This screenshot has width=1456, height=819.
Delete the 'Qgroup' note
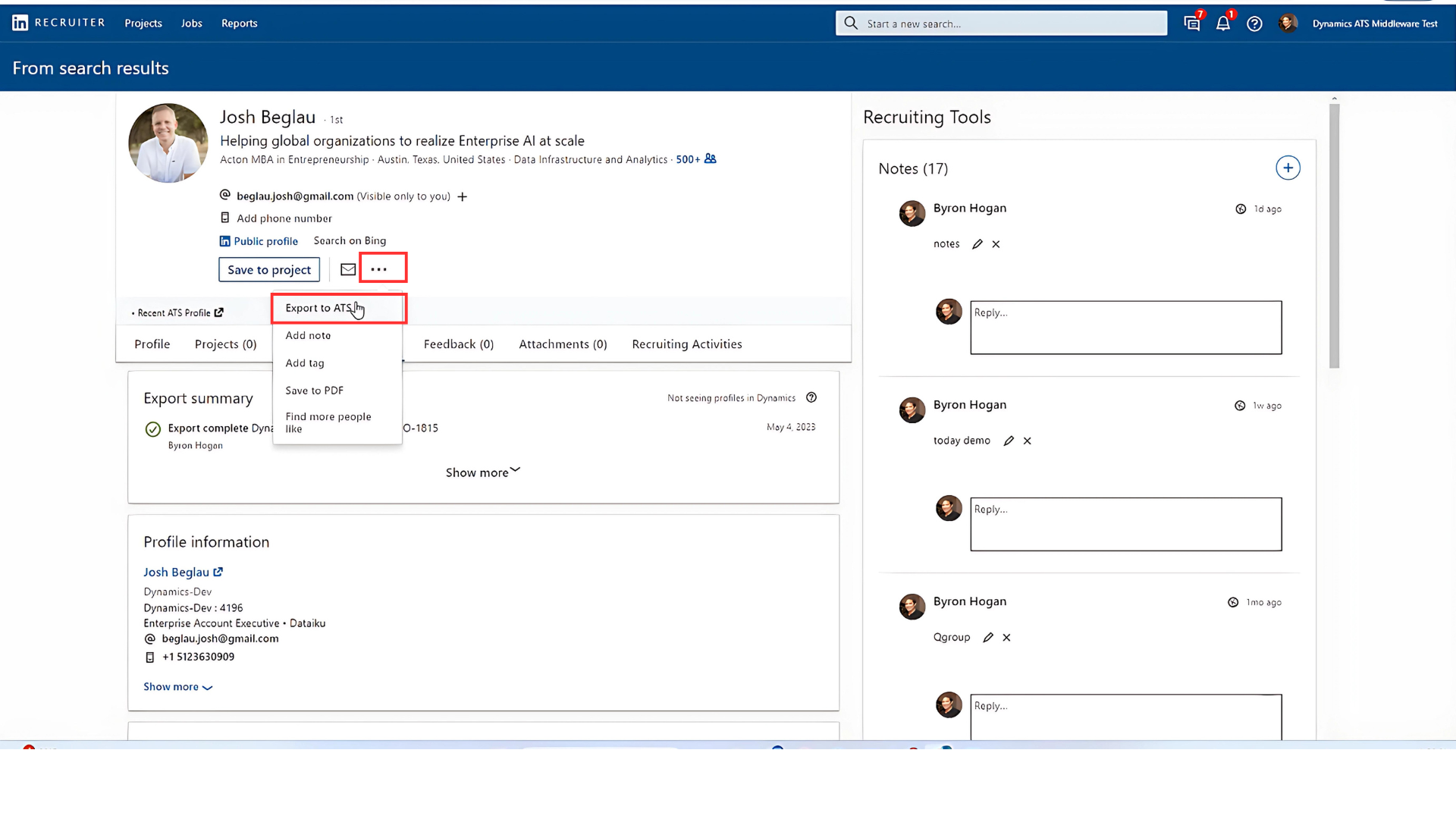click(x=1006, y=638)
